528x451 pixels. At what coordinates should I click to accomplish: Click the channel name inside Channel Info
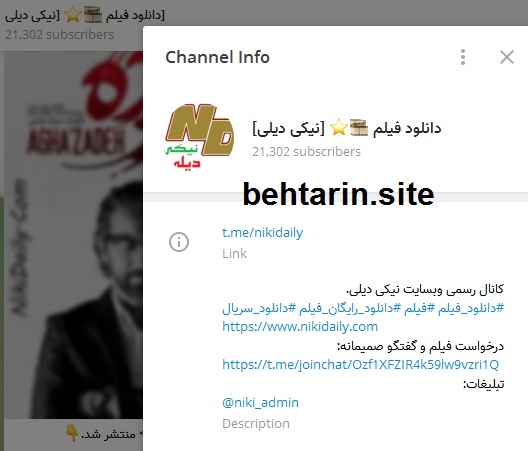pyautogui.click(x=346, y=128)
